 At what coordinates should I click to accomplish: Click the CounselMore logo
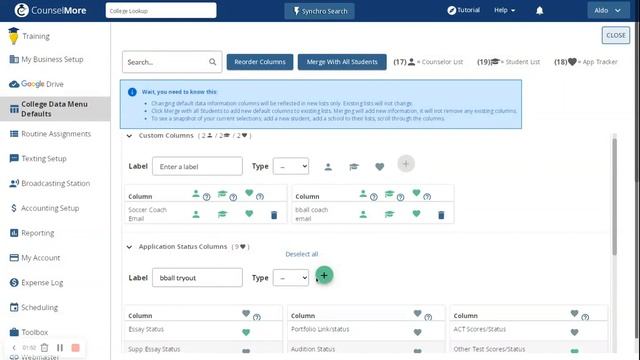tap(51, 10)
